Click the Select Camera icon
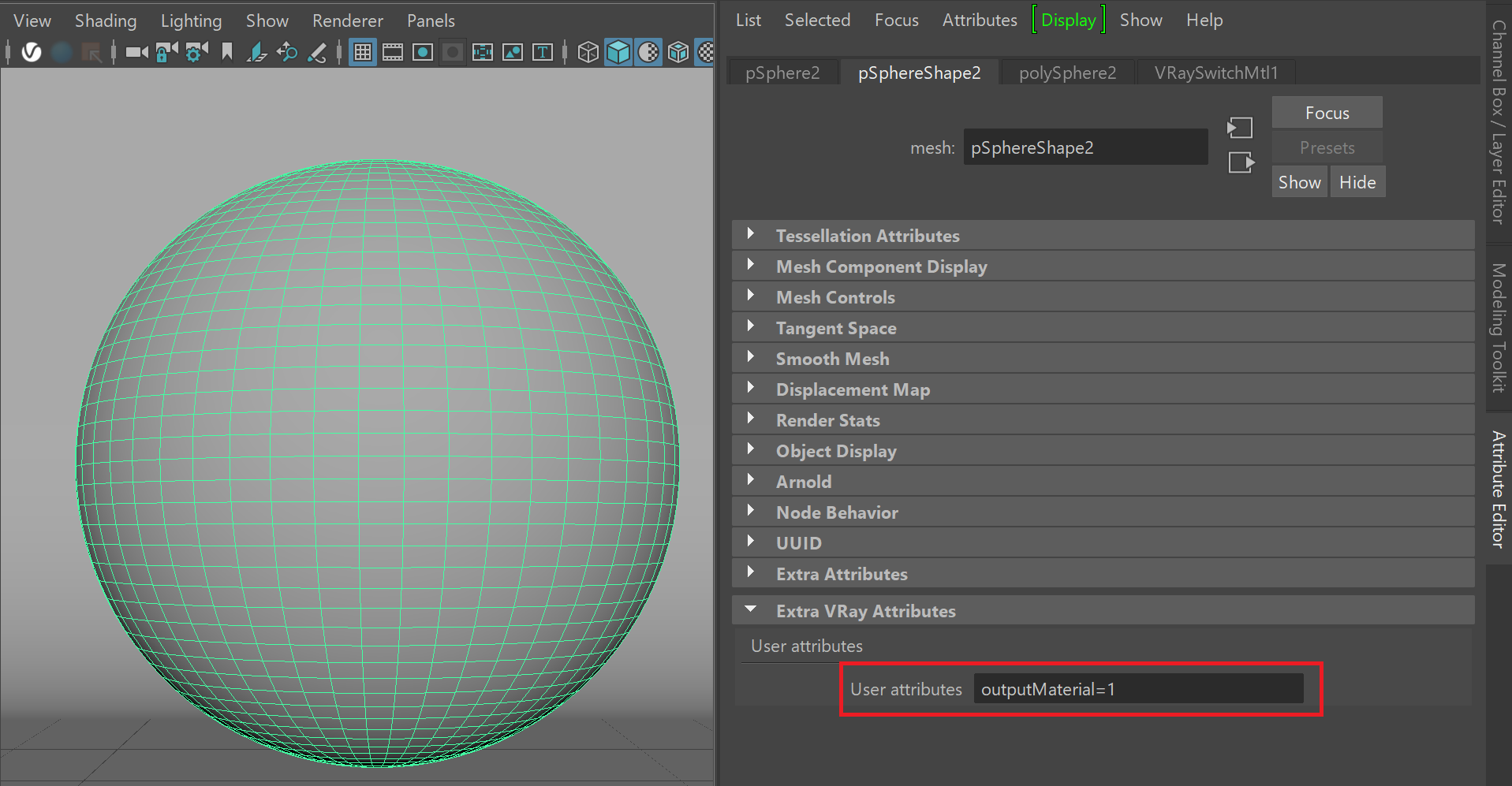Viewport: 1512px width, 786px height. [x=137, y=52]
